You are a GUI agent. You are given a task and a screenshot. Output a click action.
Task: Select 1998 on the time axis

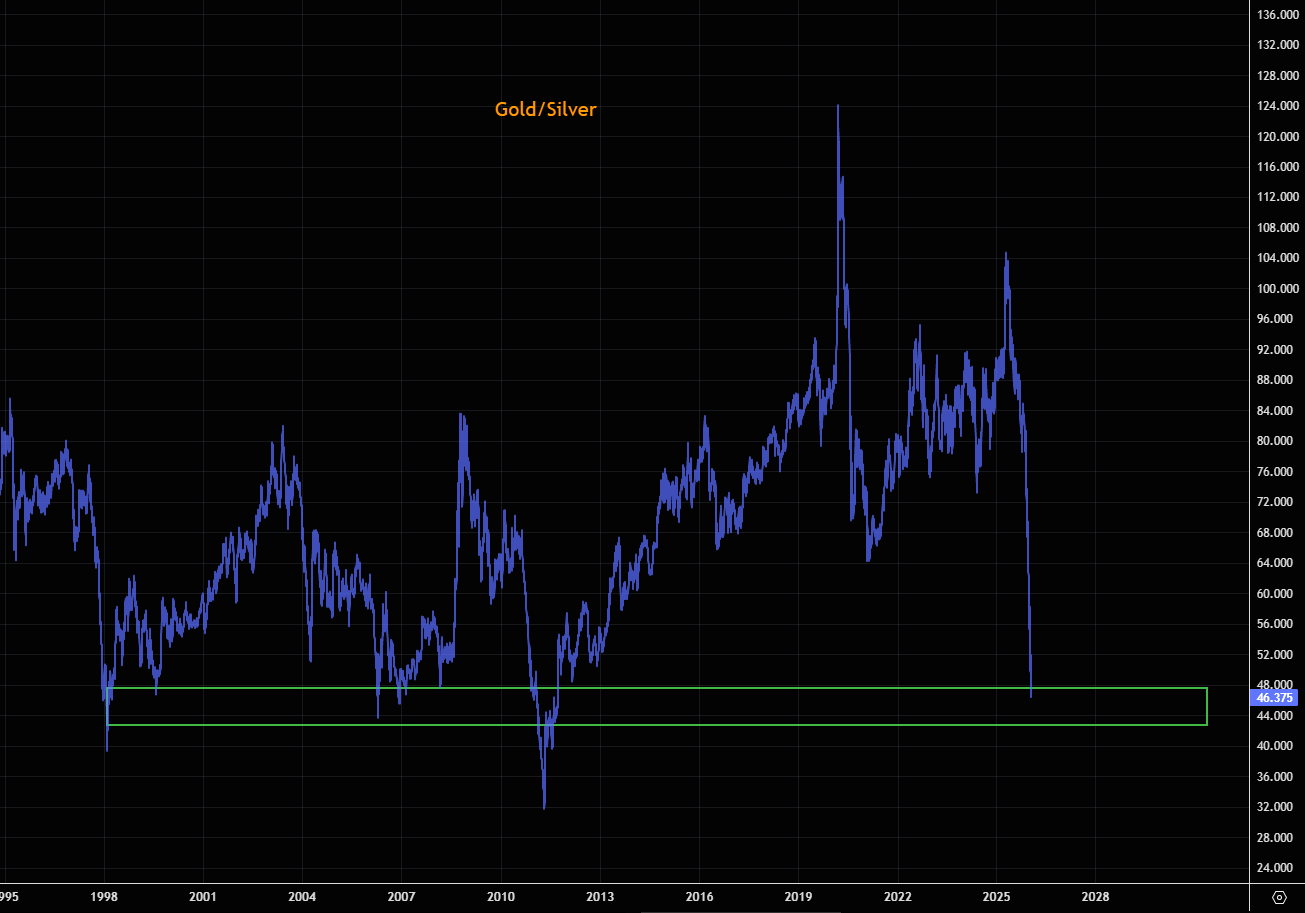point(104,896)
